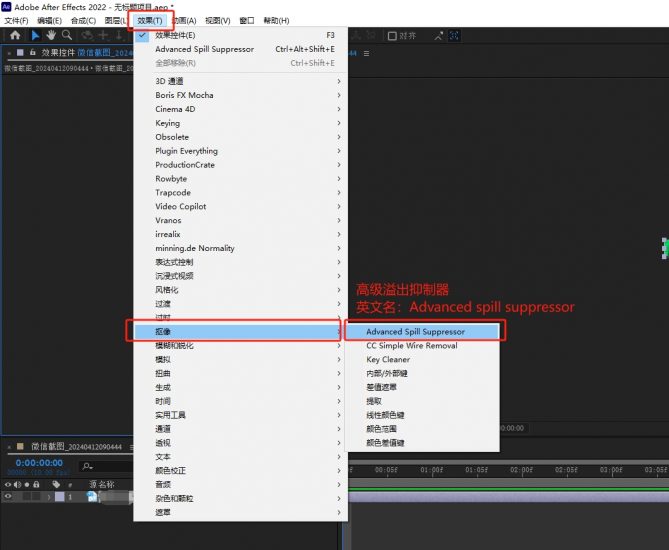Open the 颜色校正 category
This screenshot has width=669, height=550.
tap(241, 471)
